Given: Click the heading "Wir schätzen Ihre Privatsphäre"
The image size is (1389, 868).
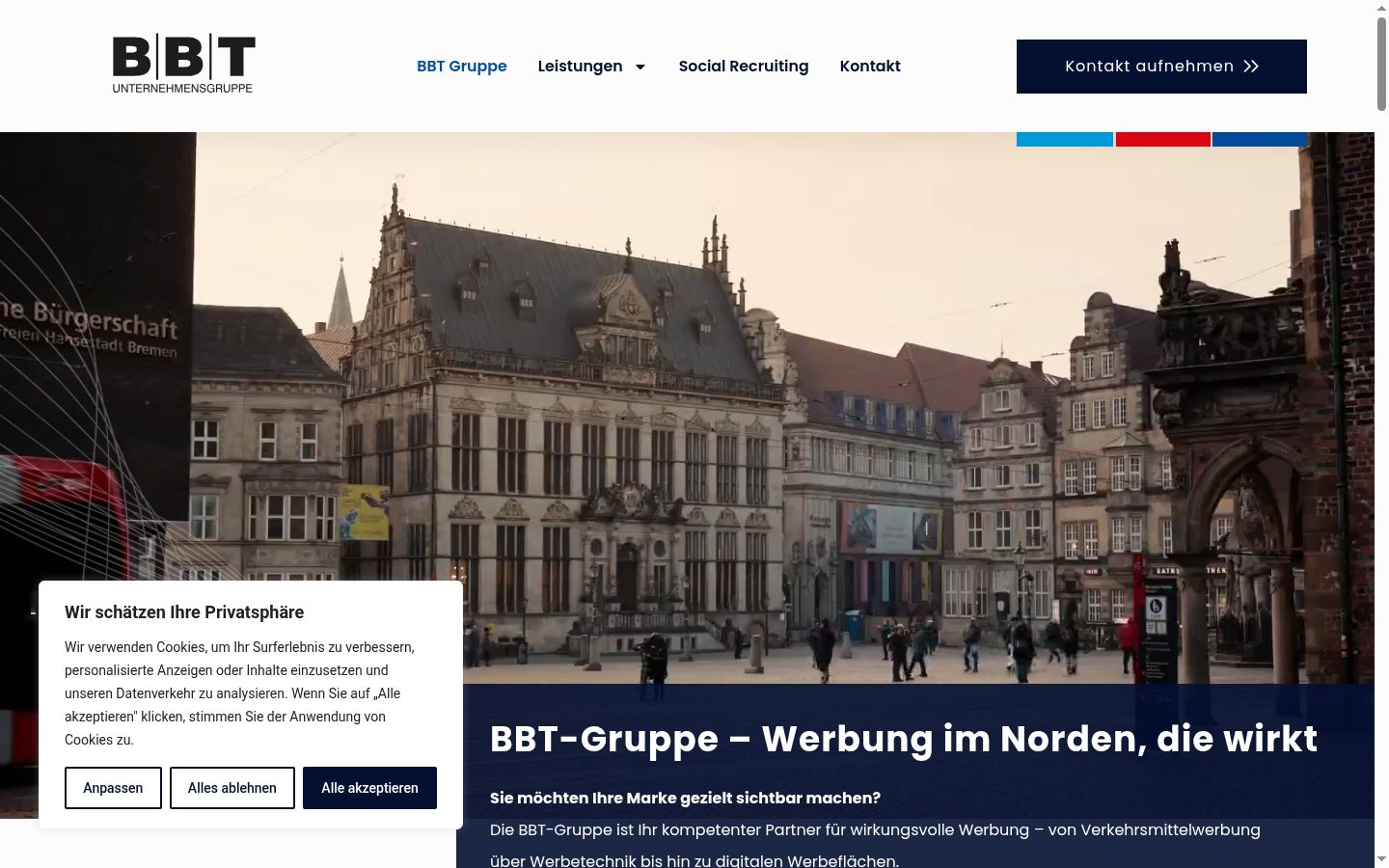Looking at the screenshot, I should coord(184,612).
